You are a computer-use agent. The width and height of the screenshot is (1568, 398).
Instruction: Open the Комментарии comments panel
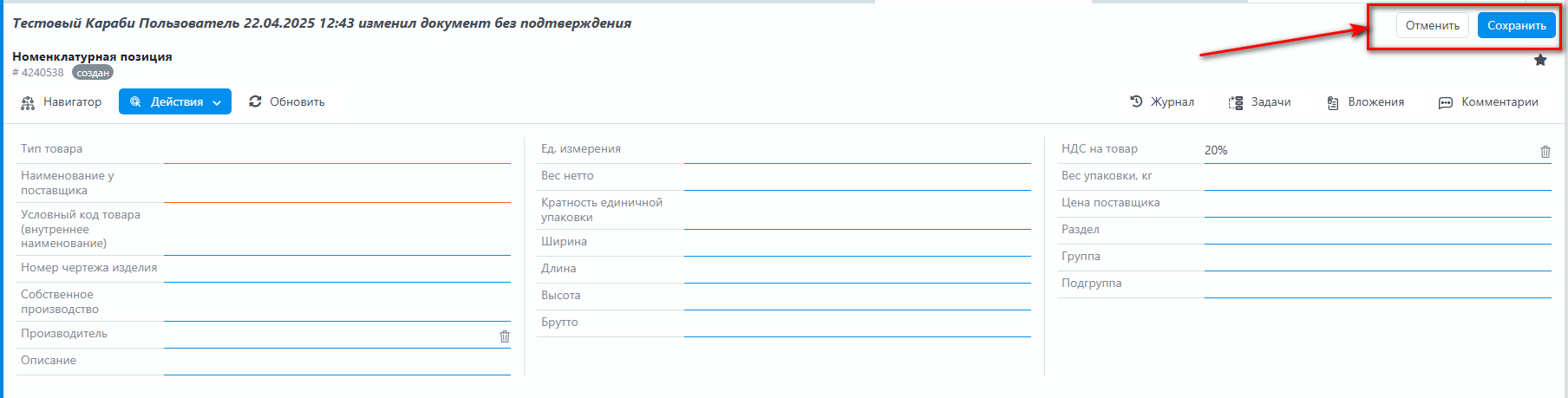[1488, 102]
